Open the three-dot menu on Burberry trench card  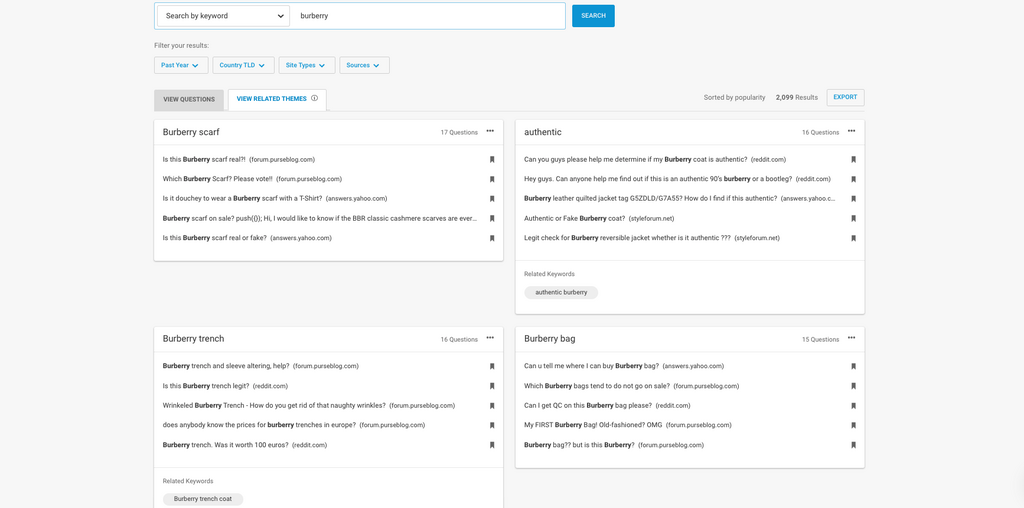coord(490,338)
